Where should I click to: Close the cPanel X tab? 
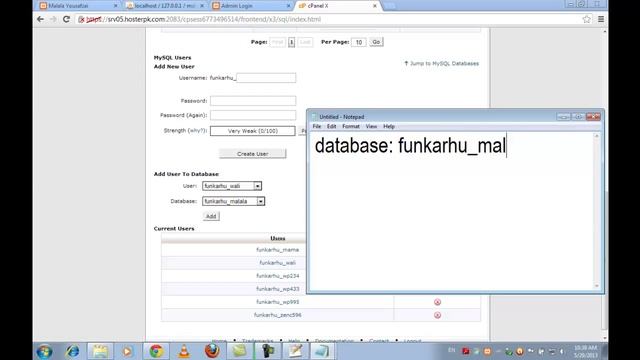point(375,6)
